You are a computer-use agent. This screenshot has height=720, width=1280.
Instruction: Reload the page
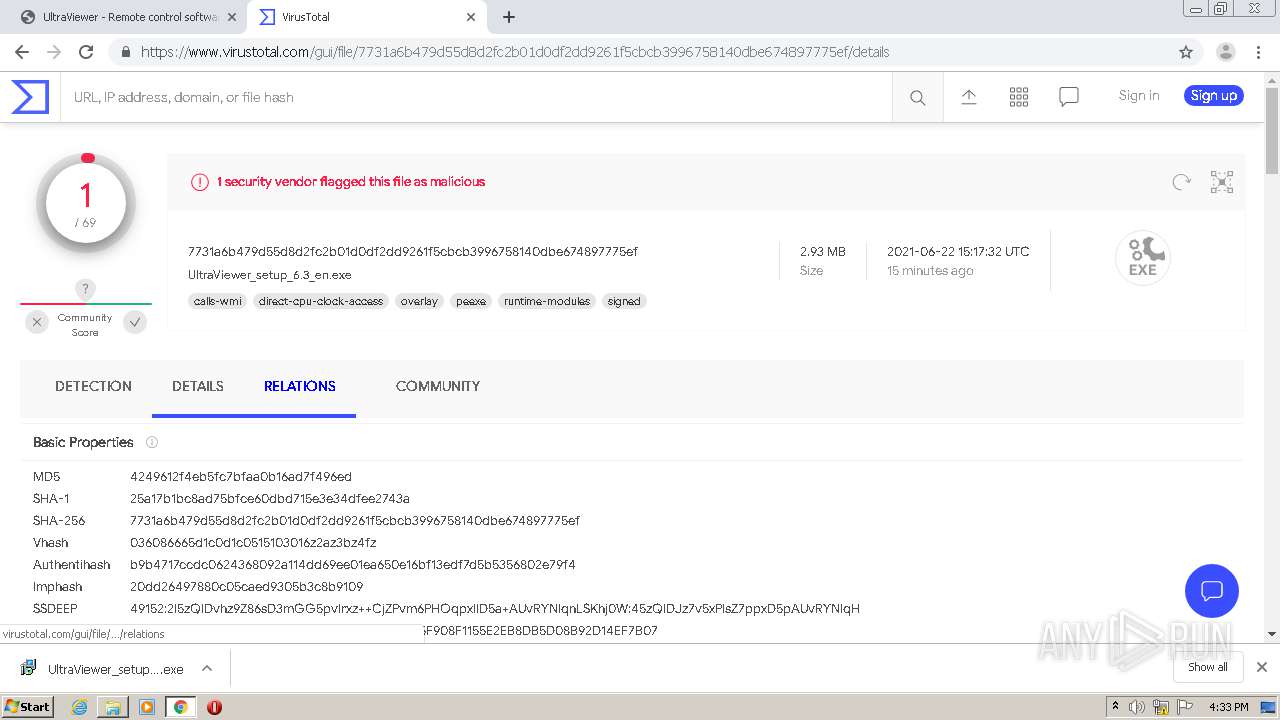tap(86, 52)
